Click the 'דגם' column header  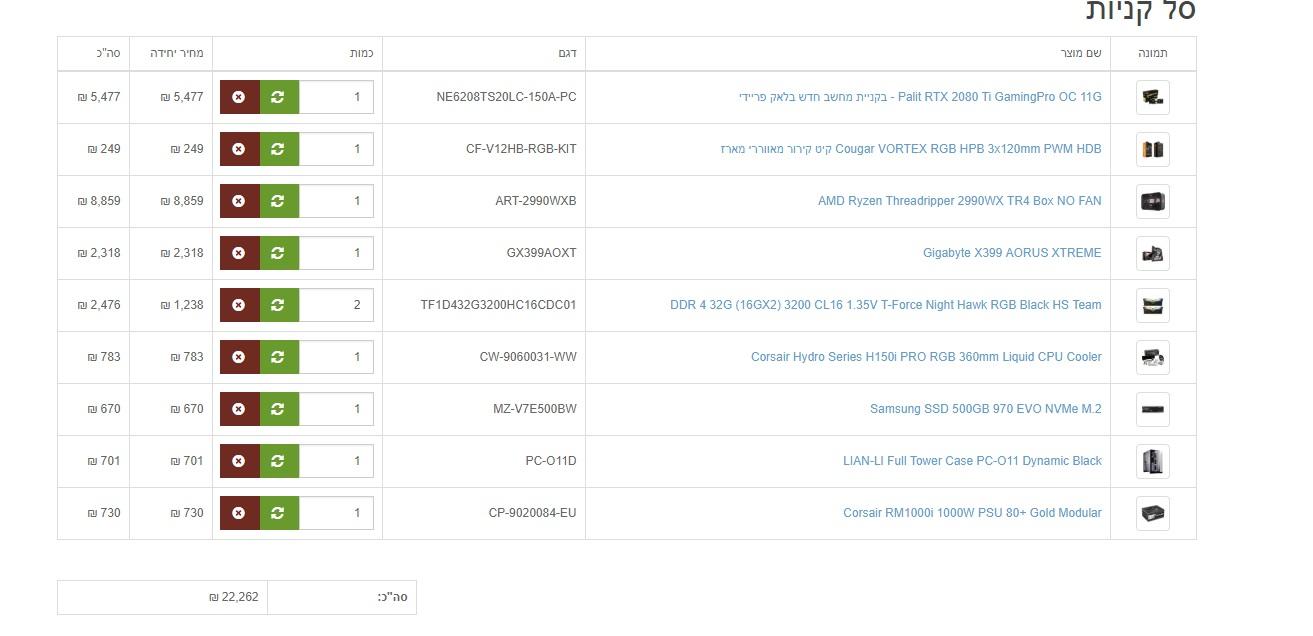click(x=567, y=53)
